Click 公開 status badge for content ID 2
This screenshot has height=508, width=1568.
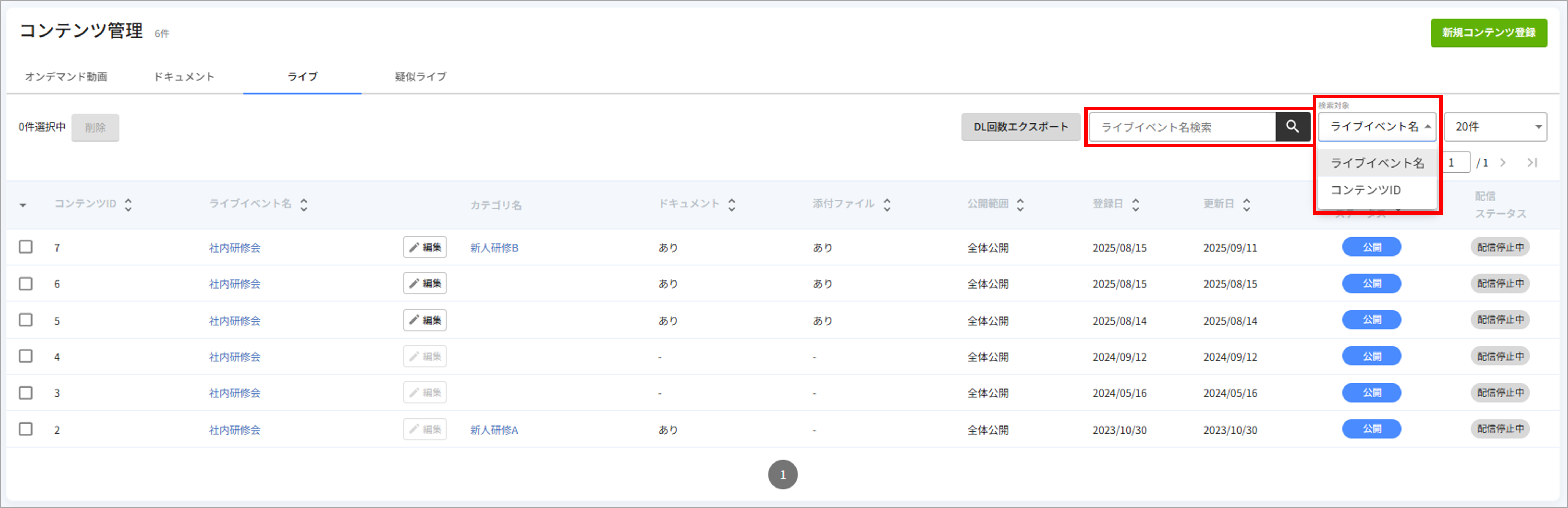point(1371,429)
